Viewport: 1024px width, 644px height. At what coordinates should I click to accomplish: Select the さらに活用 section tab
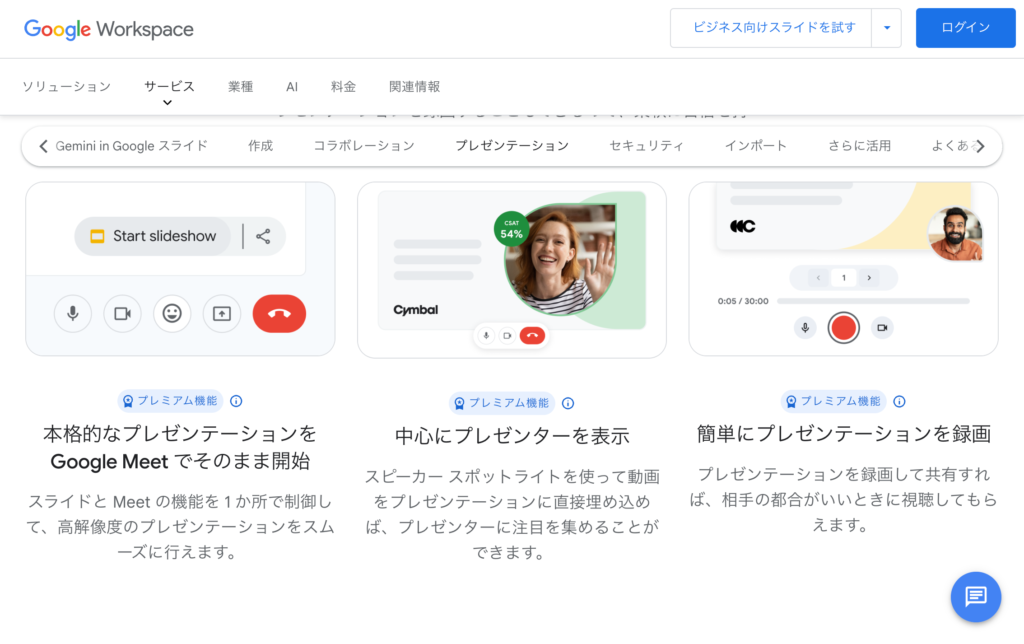[x=859, y=146]
